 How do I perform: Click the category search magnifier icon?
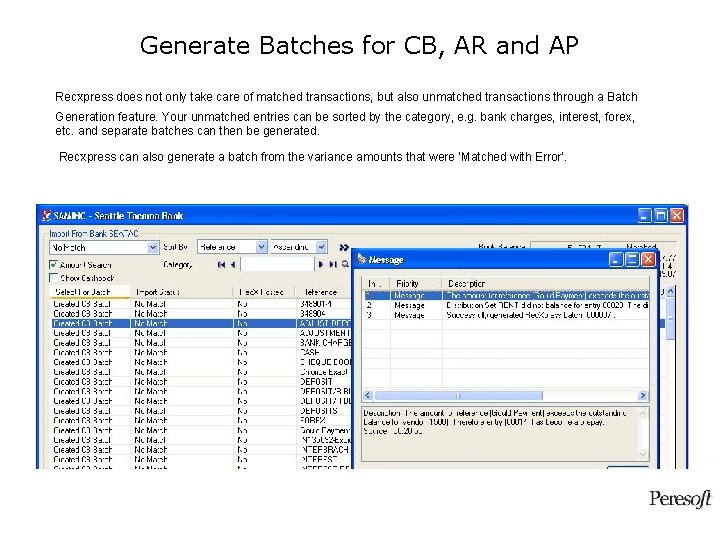345,264
